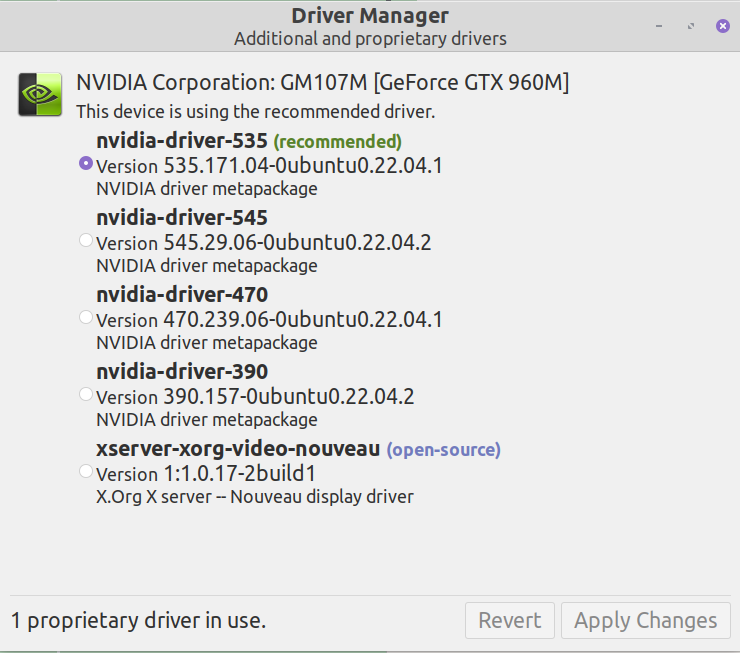Minimize the Driver Manager window
The width and height of the screenshot is (740, 653).
click(659, 26)
